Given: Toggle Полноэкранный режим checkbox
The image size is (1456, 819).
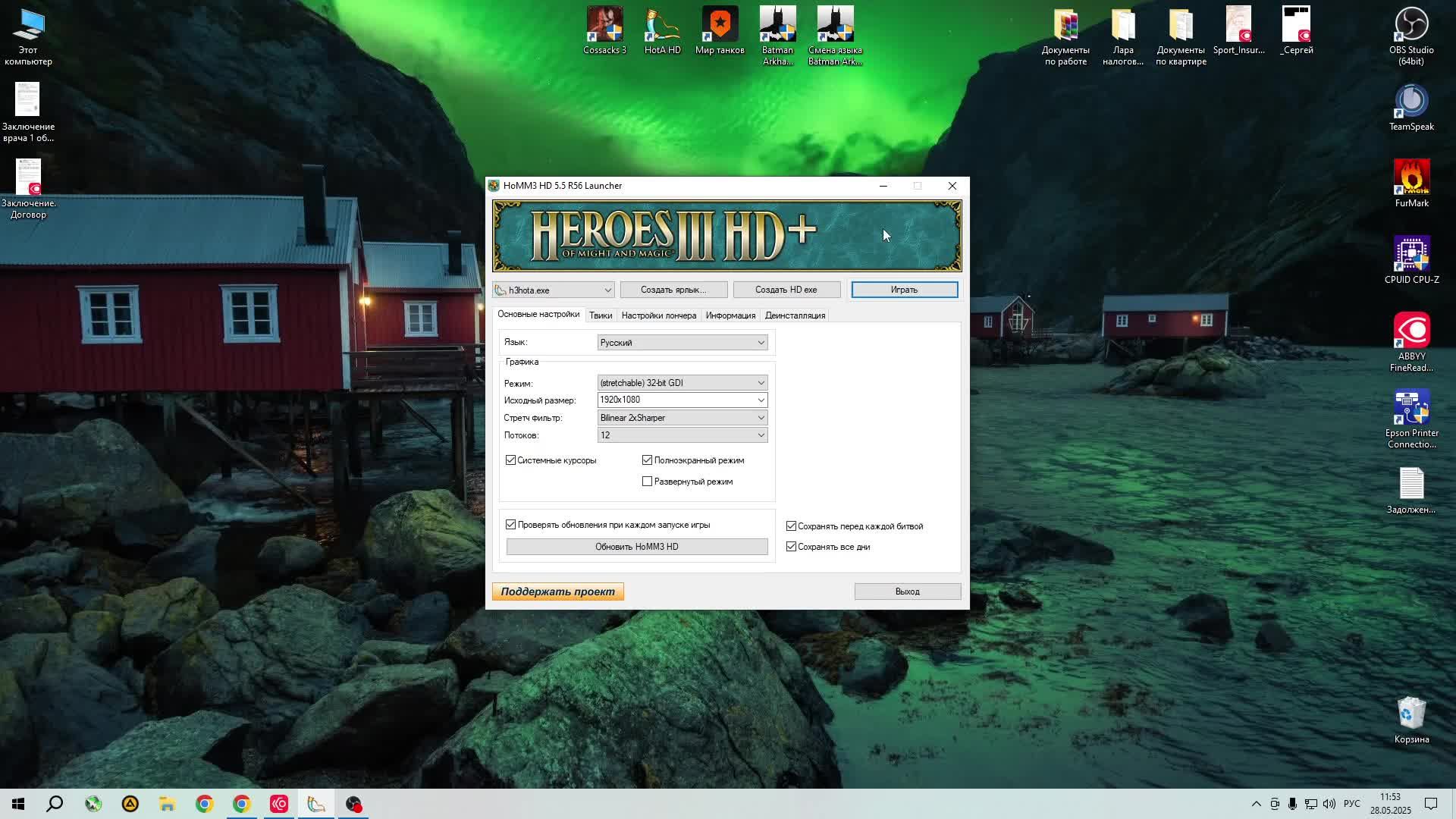Looking at the screenshot, I should pos(647,460).
